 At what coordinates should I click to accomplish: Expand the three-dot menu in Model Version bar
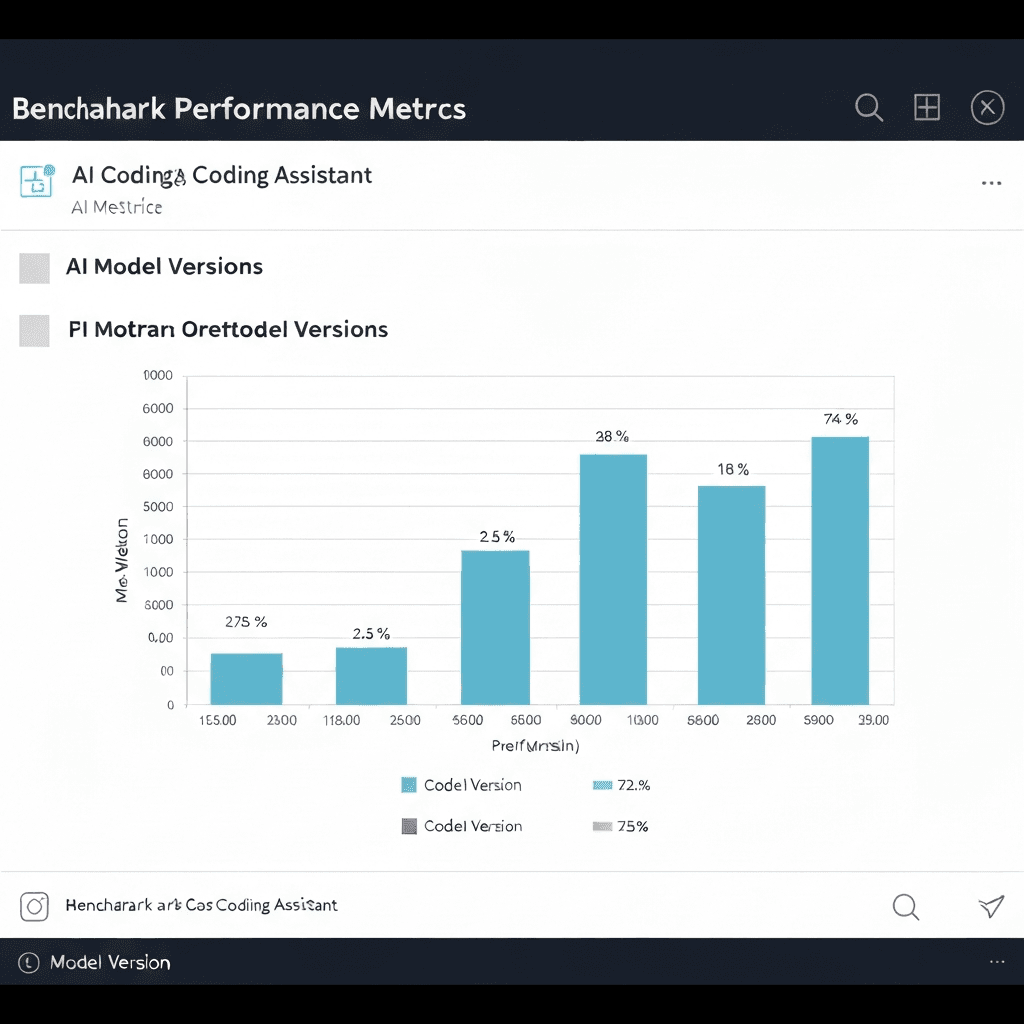point(996,962)
